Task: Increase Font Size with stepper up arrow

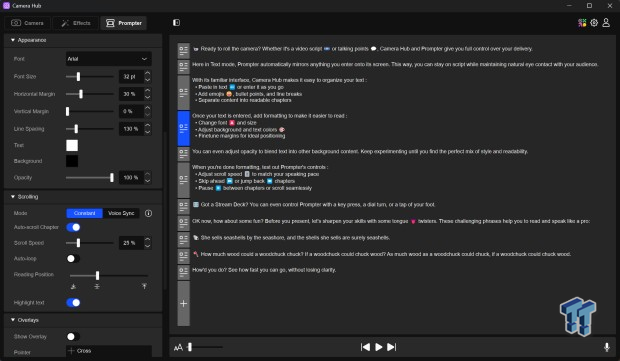Action: coord(147,73)
